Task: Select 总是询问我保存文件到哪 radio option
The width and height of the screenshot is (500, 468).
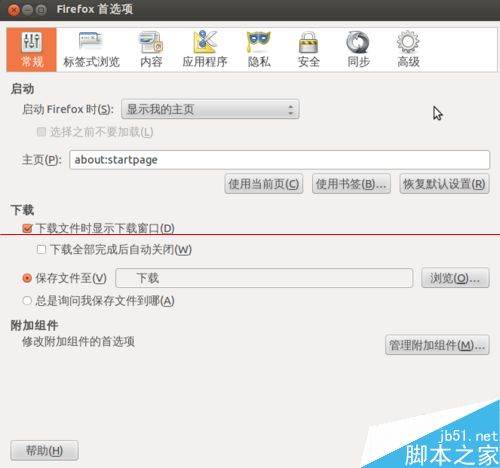Action: (27, 301)
